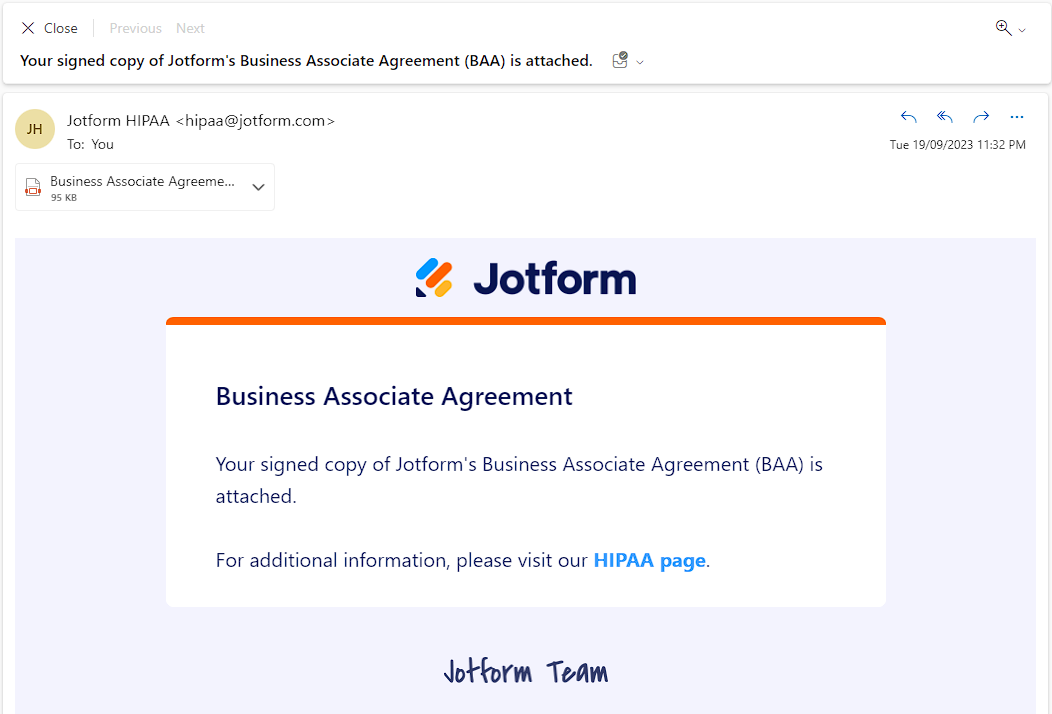Expand the attachment options chevron
Image resolution: width=1052 pixels, height=714 pixels.
pyautogui.click(x=258, y=187)
